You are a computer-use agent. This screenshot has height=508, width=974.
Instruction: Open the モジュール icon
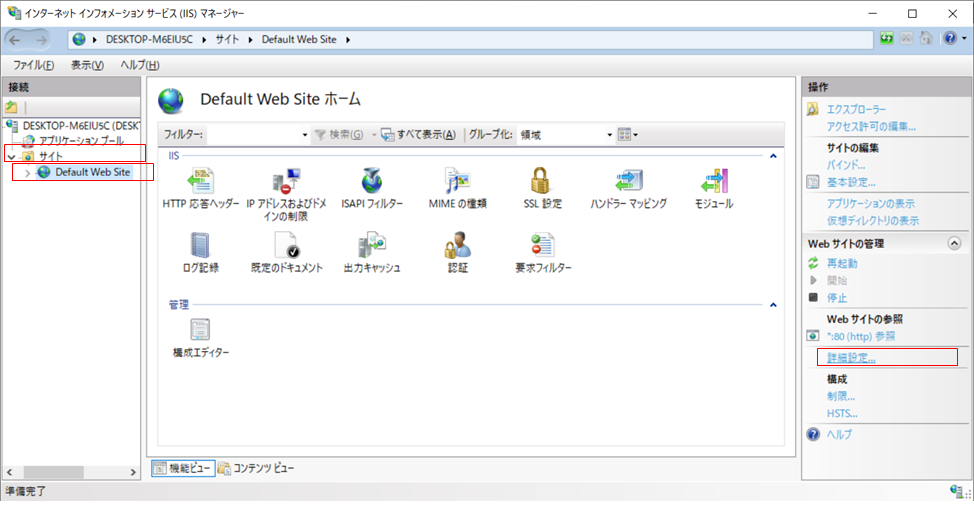(714, 181)
